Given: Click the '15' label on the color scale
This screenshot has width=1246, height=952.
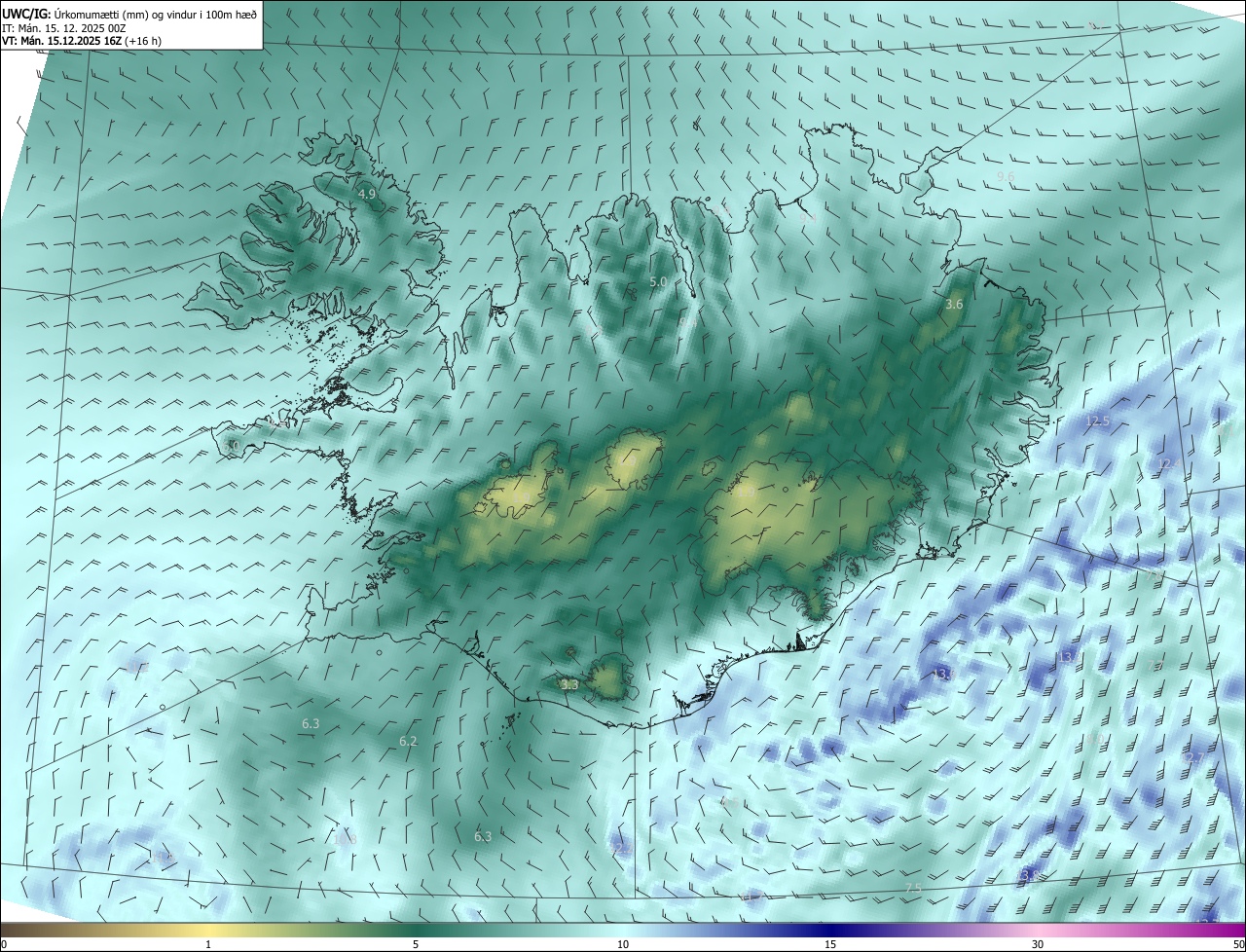Looking at the screenshot, I should tap(830, 944).
